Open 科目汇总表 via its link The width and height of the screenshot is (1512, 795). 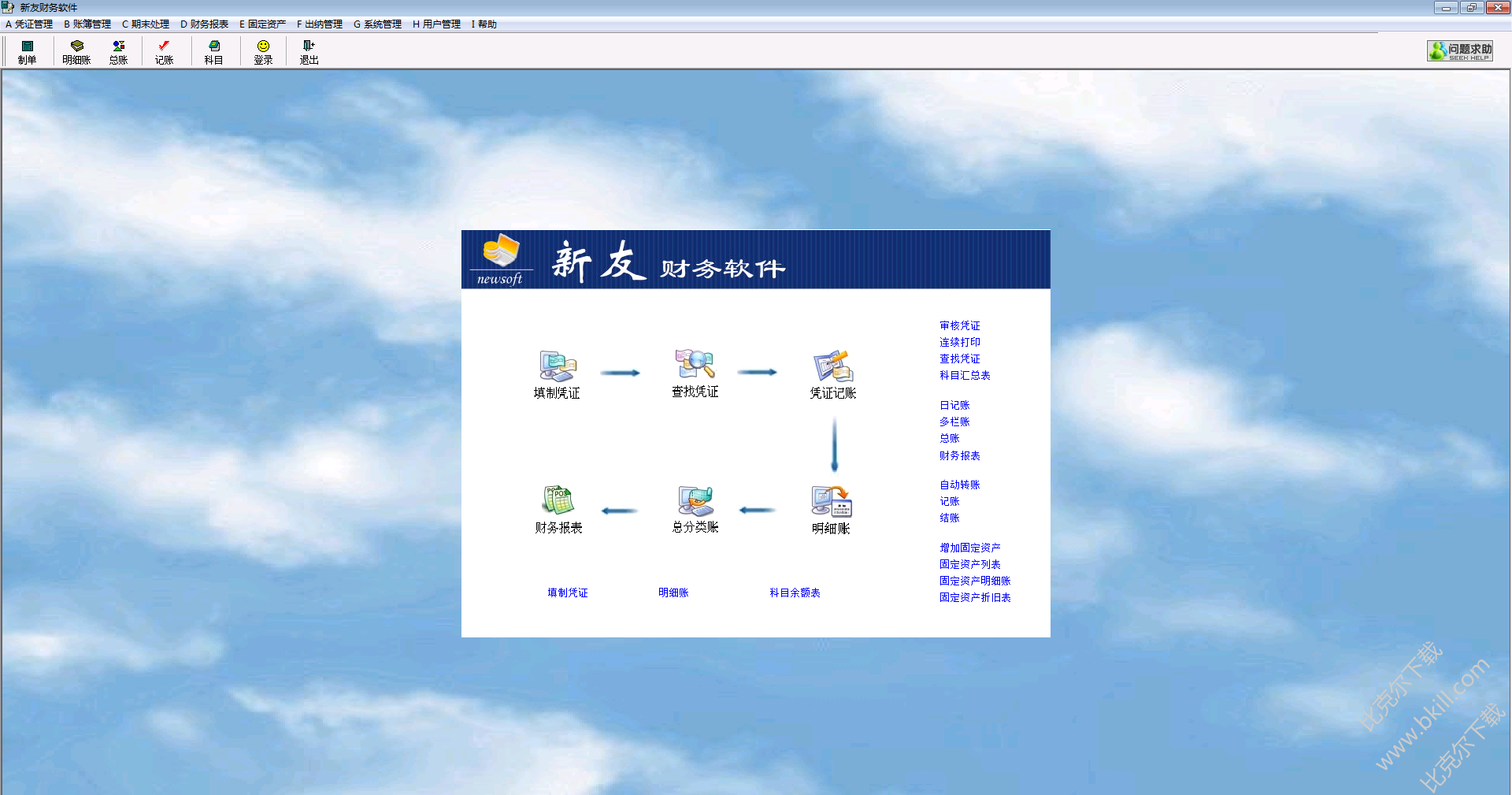pos(965,375)
